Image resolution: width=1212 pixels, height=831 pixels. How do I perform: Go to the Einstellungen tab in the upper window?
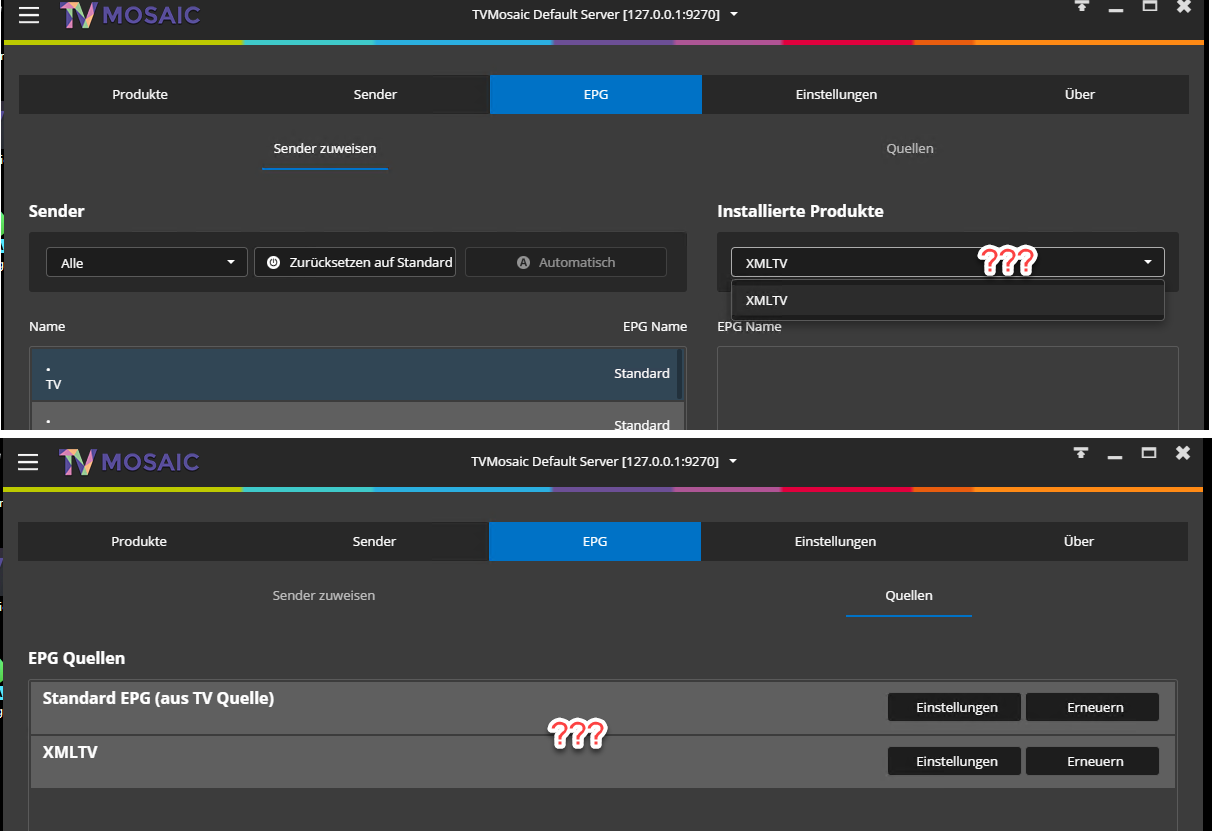pyautogui.click(x=836, y=95)
